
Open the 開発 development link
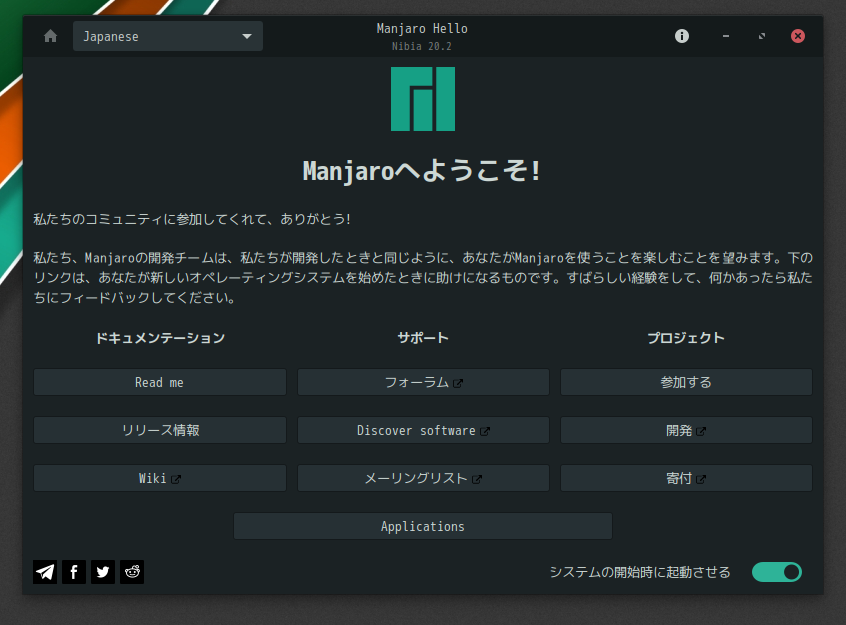pos(686,430)
